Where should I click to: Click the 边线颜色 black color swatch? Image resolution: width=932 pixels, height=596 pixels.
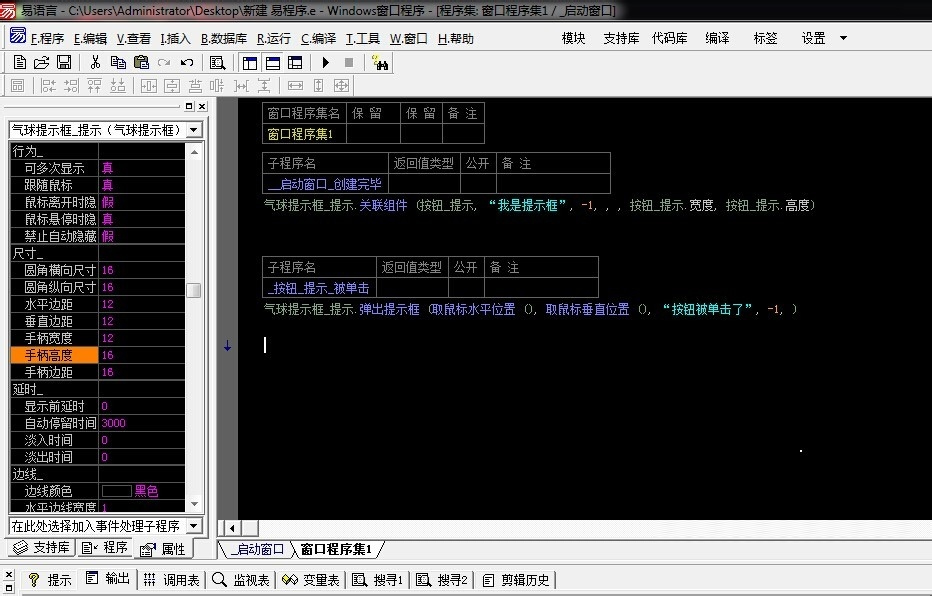click(116, 491)
